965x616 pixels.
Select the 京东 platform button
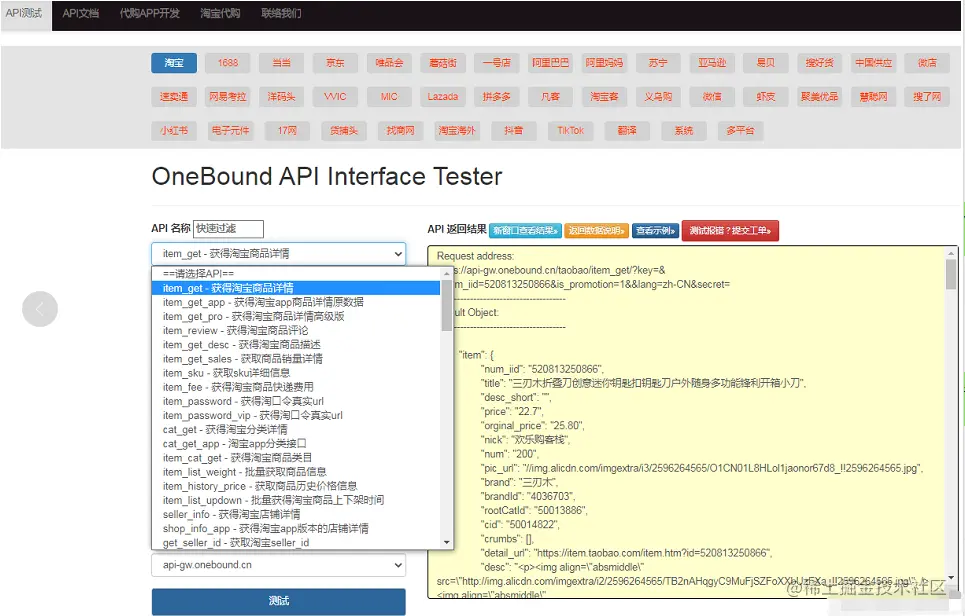(x=335, y=63)
